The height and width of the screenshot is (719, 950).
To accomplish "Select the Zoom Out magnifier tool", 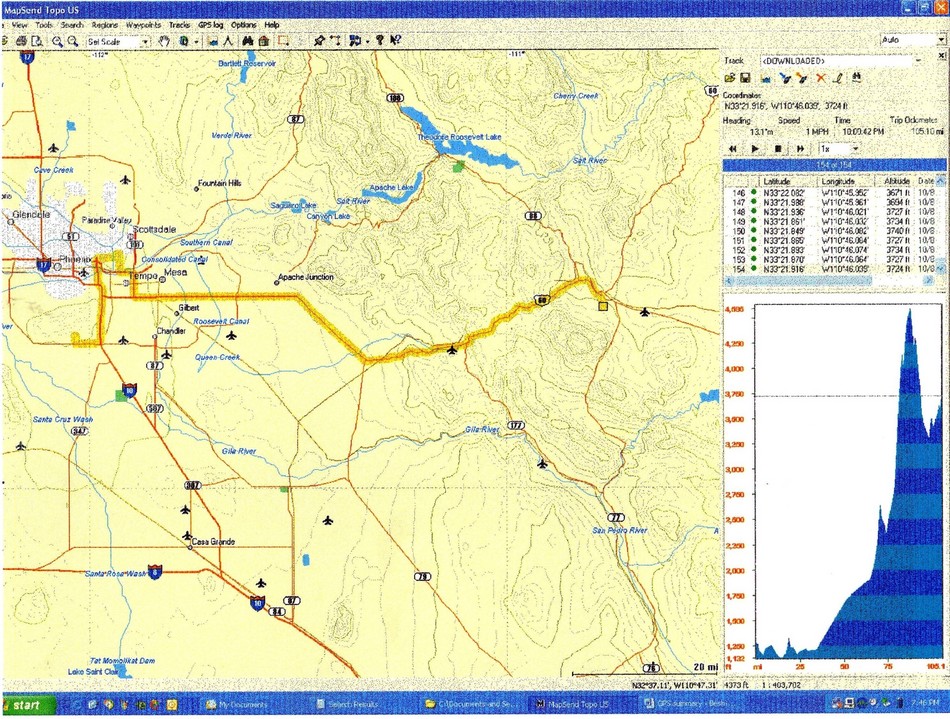I will point(73,41).
